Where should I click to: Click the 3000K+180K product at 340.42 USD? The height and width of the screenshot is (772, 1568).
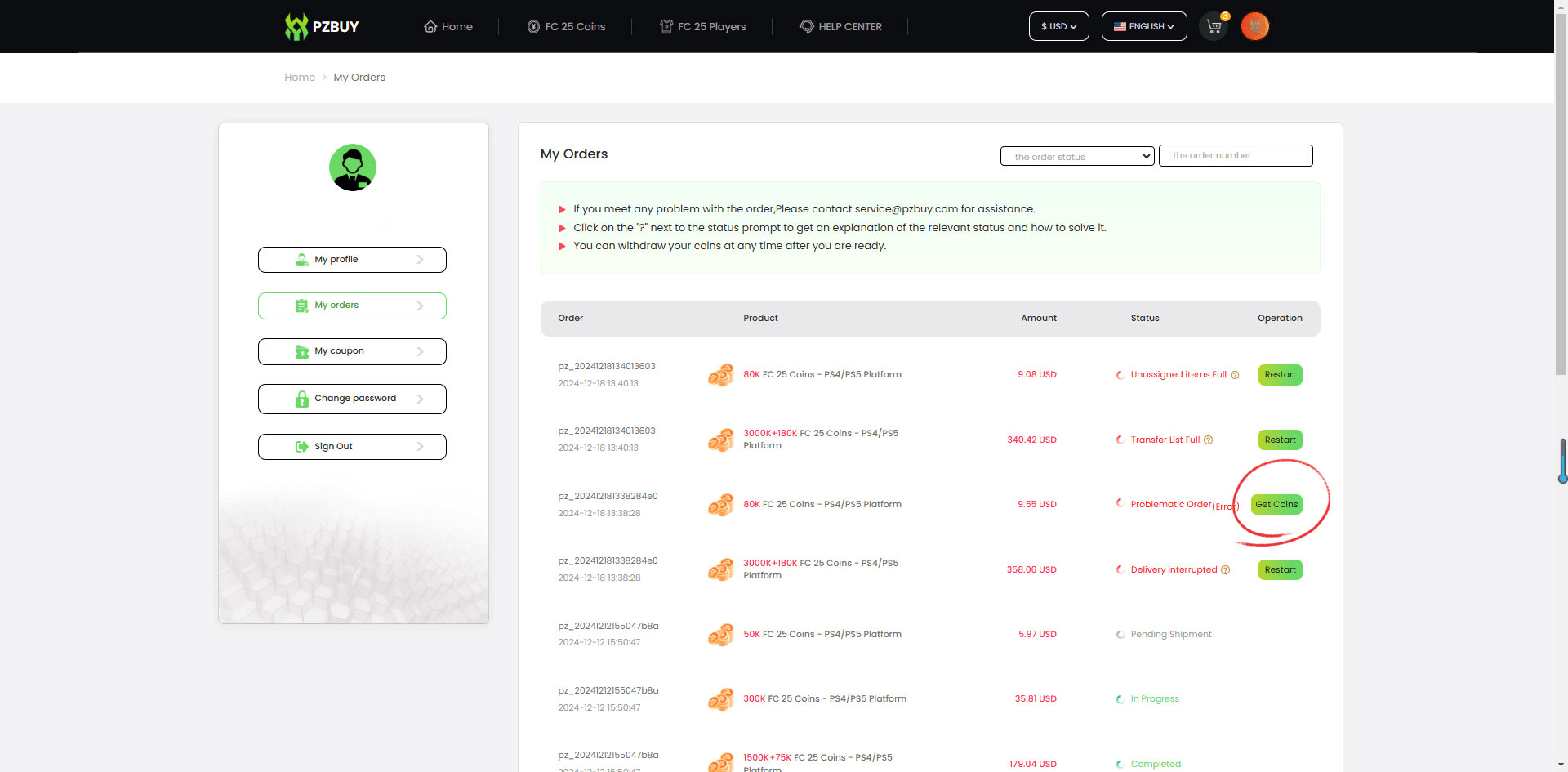821,440
